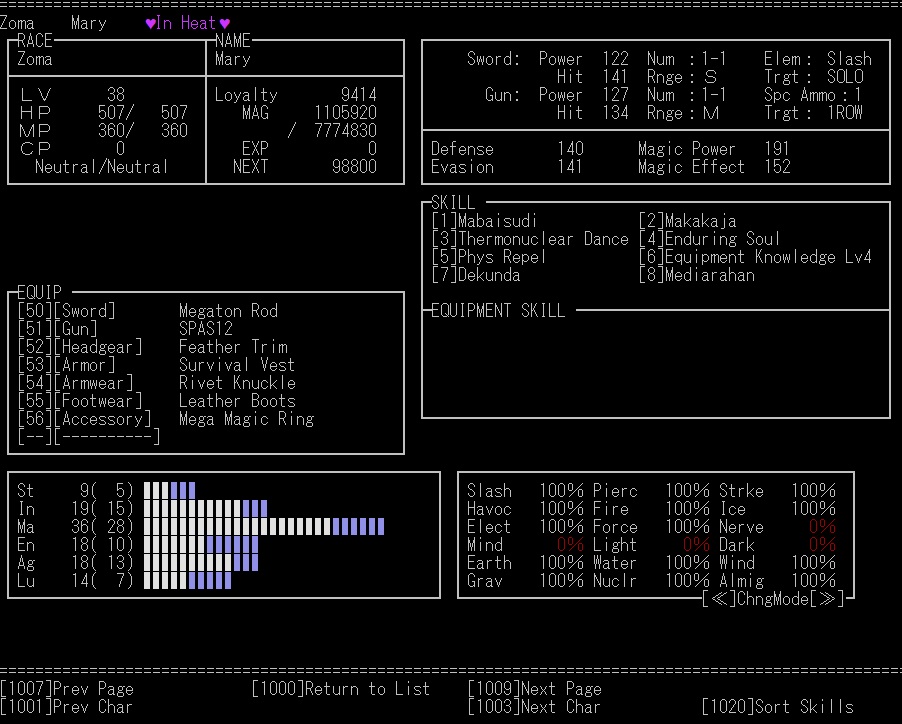Choose the [55] Footwear slot

coord(80,401)
